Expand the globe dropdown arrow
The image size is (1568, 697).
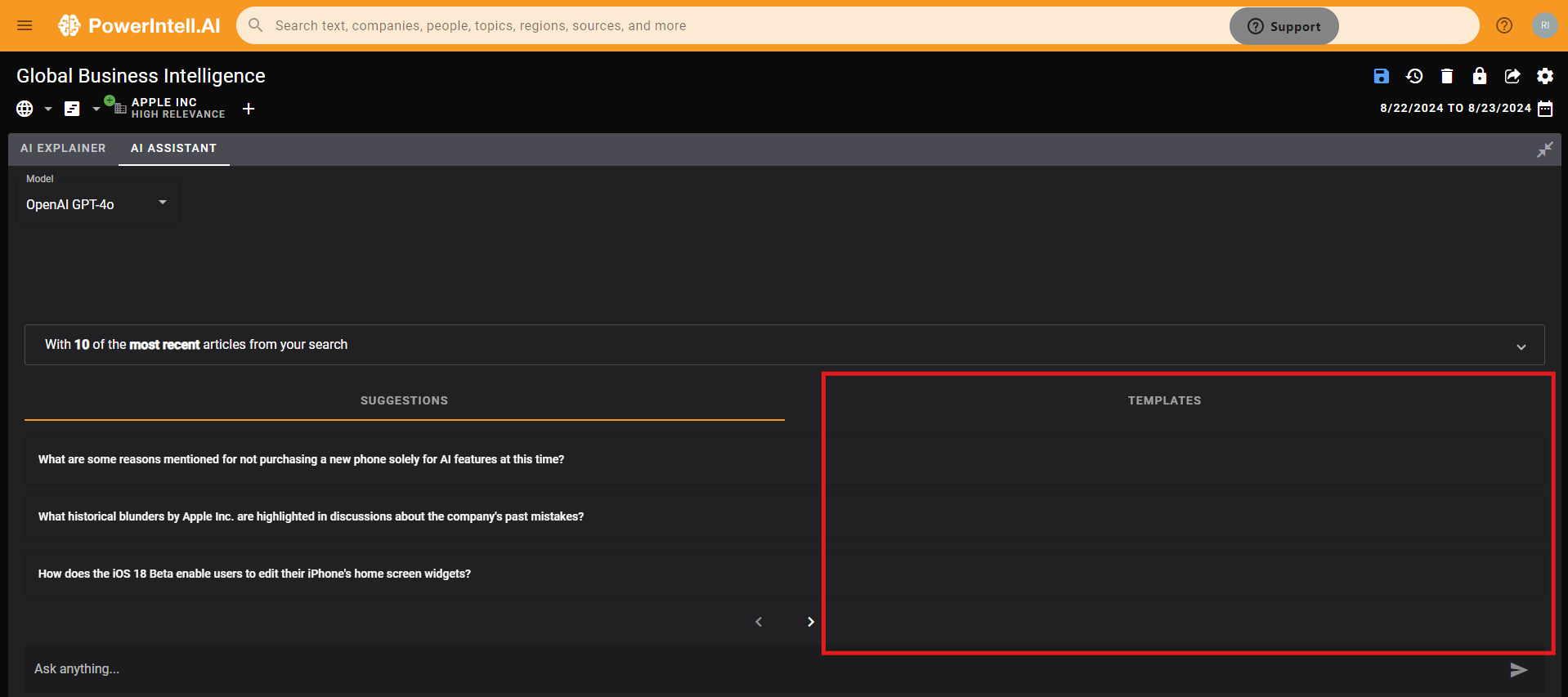(x=48, y=109)
